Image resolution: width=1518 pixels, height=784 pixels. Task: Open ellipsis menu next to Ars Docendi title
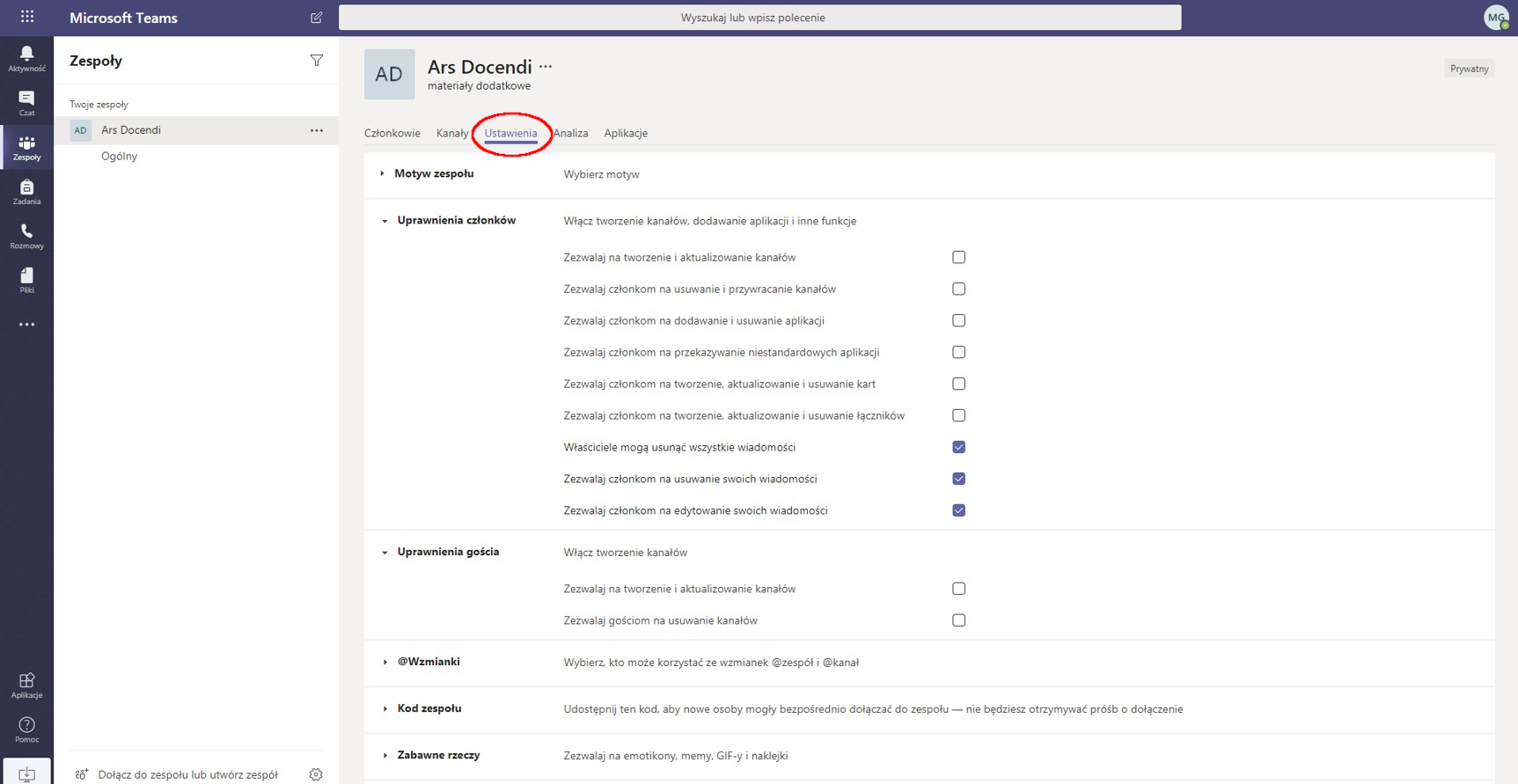546,66
